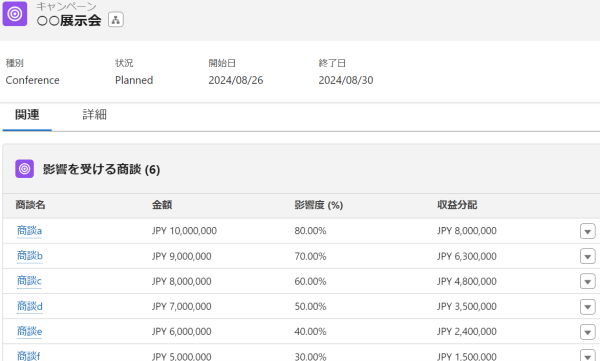This screenshot has height=361, width=600.
Task: Open campaign hierarchy icon next to ○○展示会
Action: coord(116,20)
